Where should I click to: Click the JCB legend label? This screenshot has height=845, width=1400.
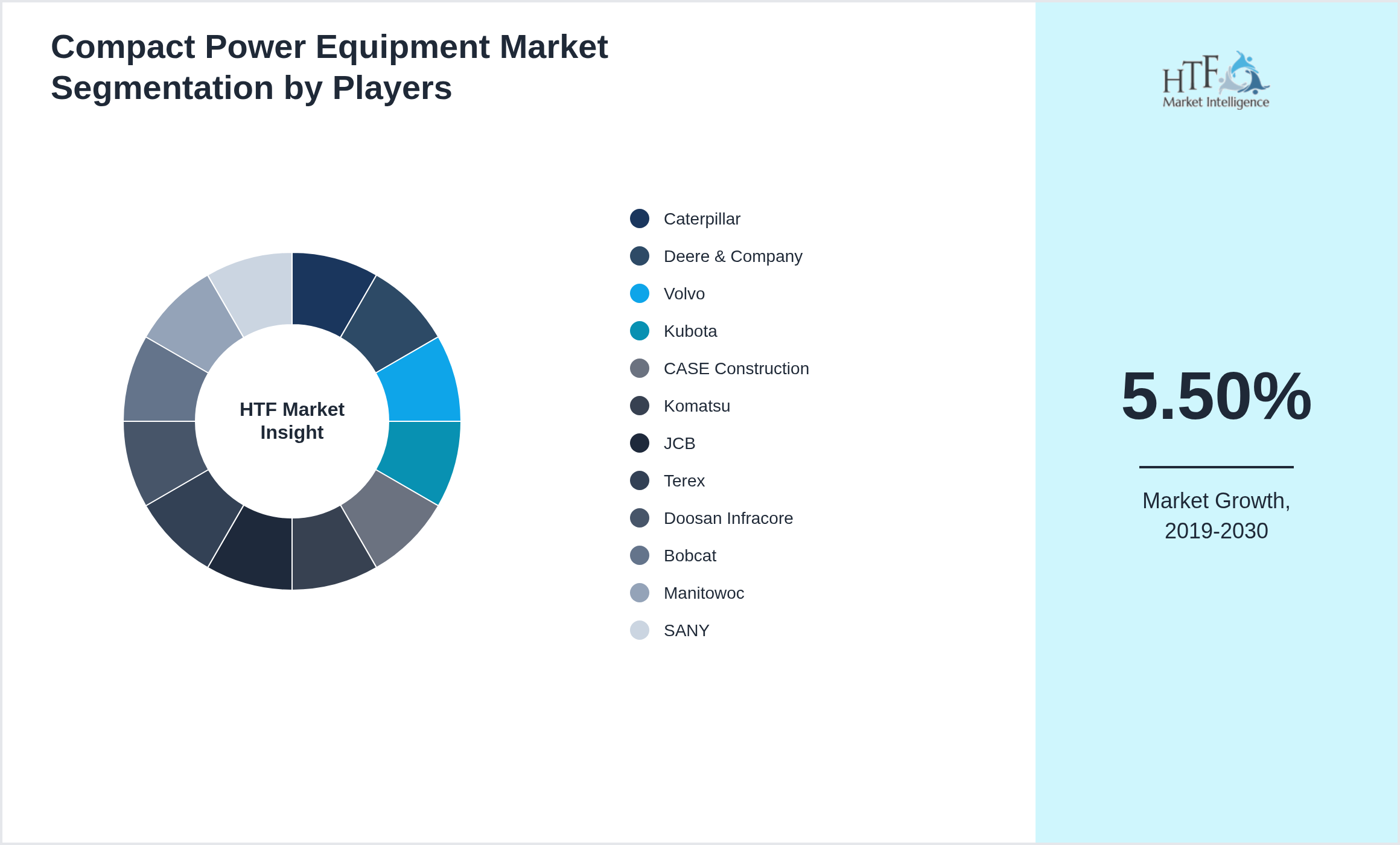pos(679,443)
